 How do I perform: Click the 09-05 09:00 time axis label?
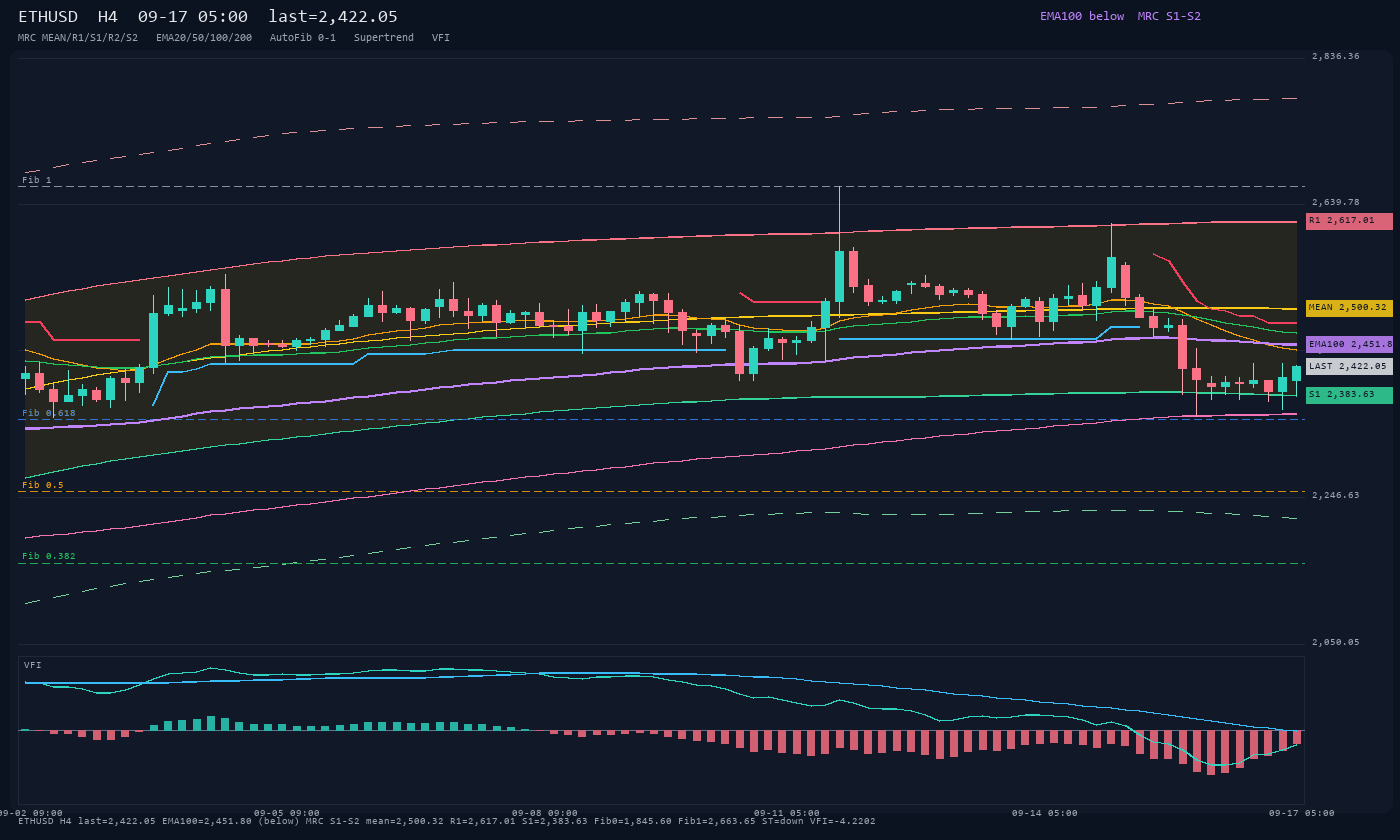tap(287, 813)
